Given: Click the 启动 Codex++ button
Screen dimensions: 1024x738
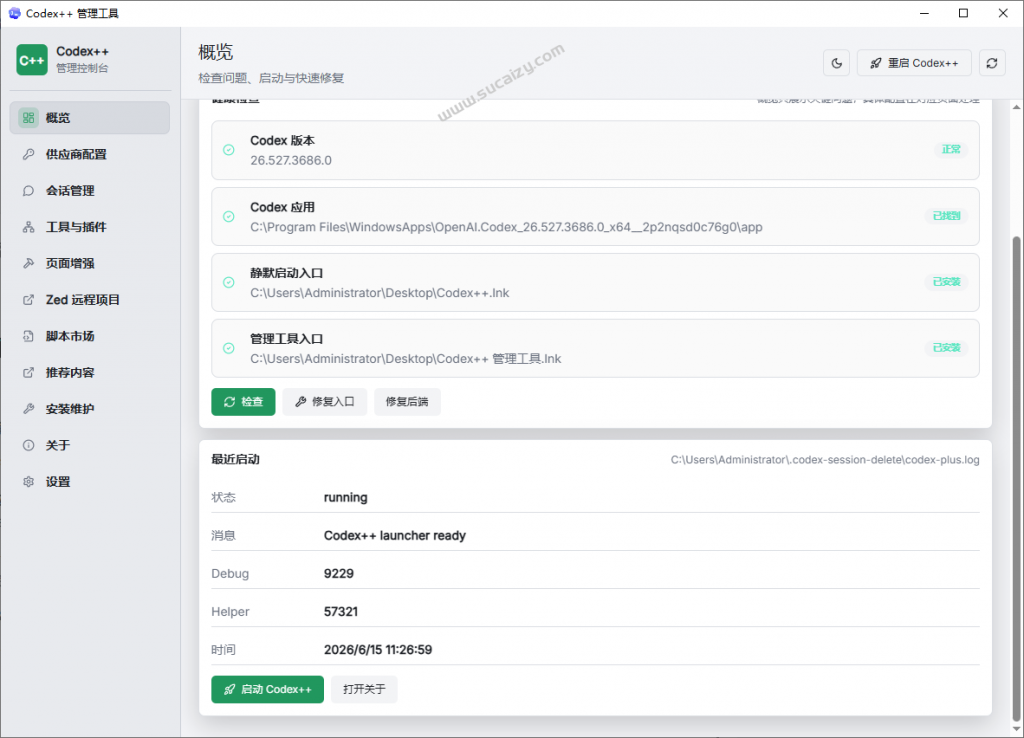Looking at the screenshot, I should click(x=267, y=689).
